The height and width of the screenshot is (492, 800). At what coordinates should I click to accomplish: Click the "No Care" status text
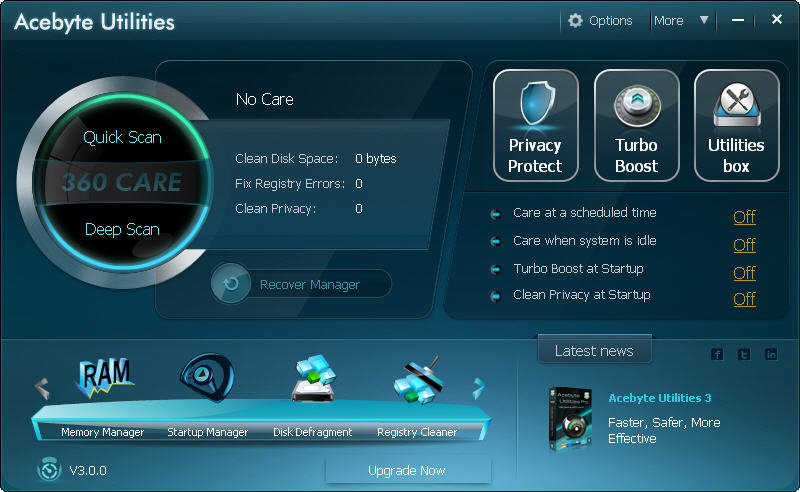coord(265,100)
